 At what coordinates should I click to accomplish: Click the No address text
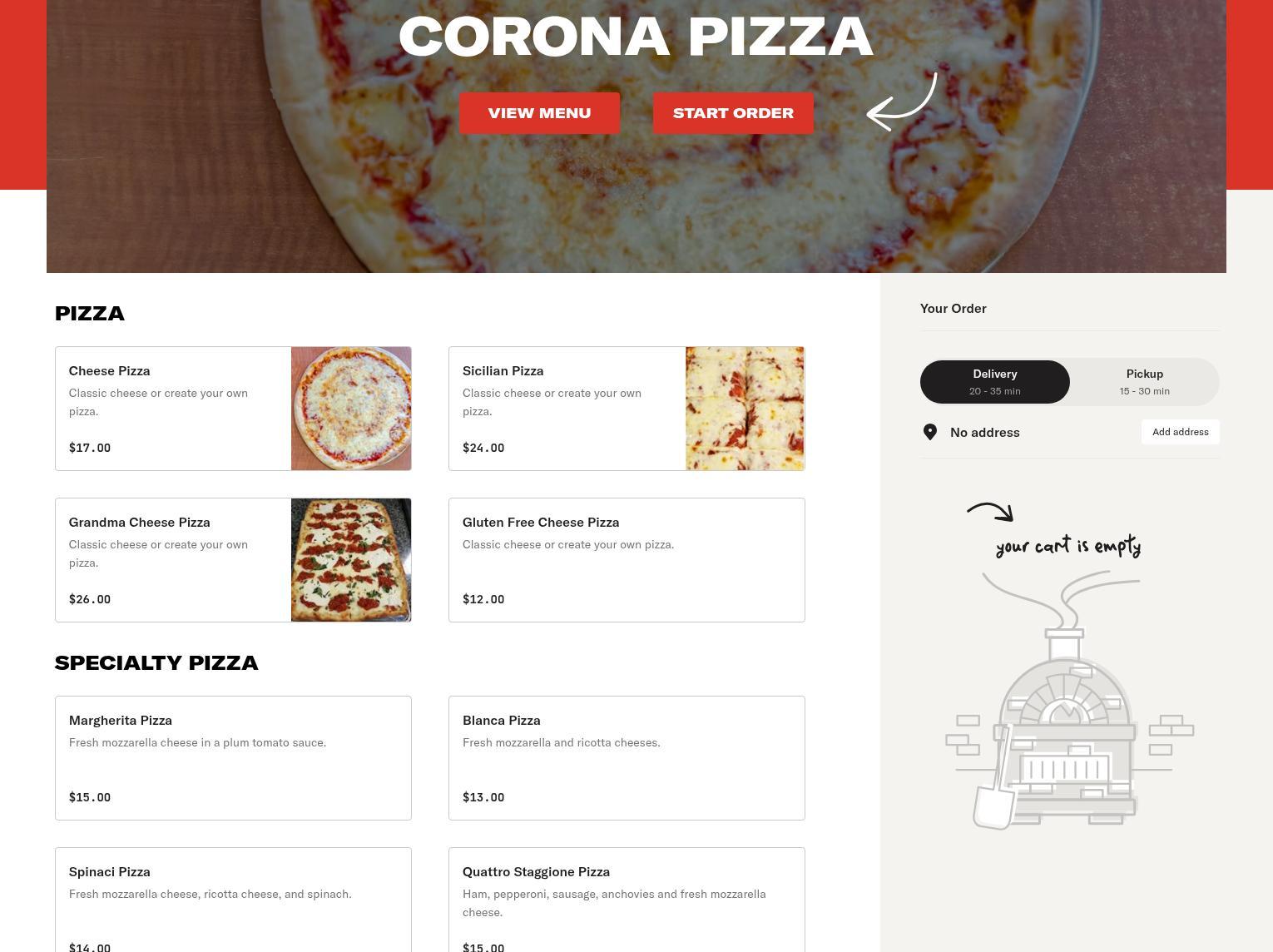click(984, 432)
